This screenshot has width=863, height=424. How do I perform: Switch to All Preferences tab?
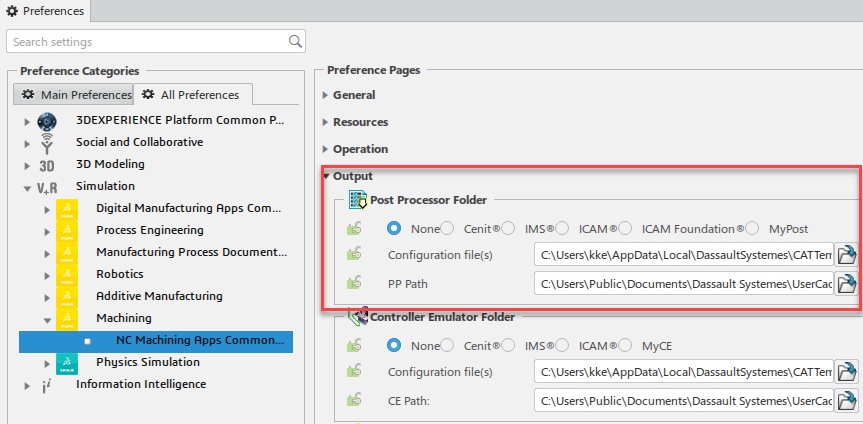click(x=193, y=95)
